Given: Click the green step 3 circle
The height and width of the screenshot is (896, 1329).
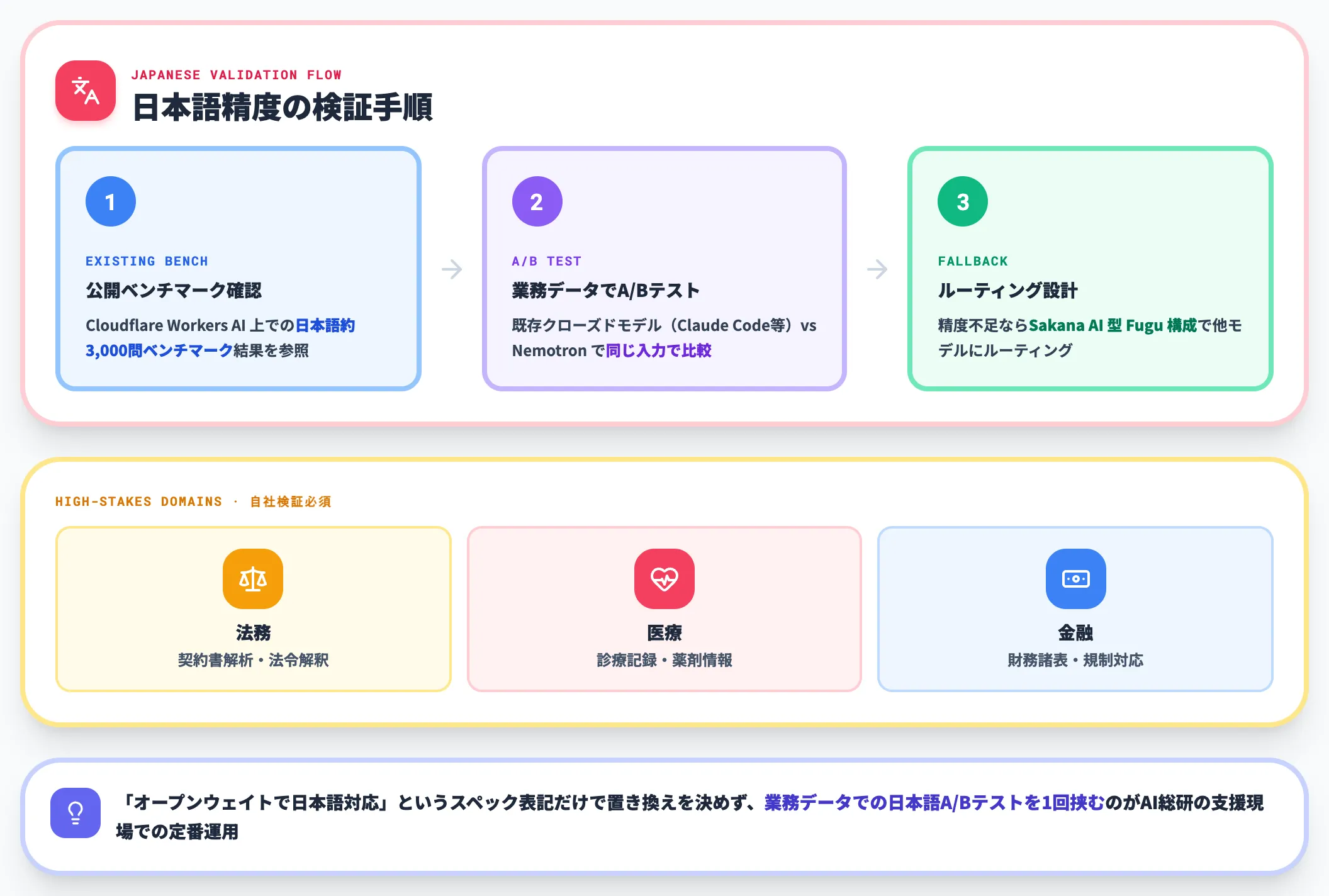Looking at the screenshot, I should click(963, 201).
